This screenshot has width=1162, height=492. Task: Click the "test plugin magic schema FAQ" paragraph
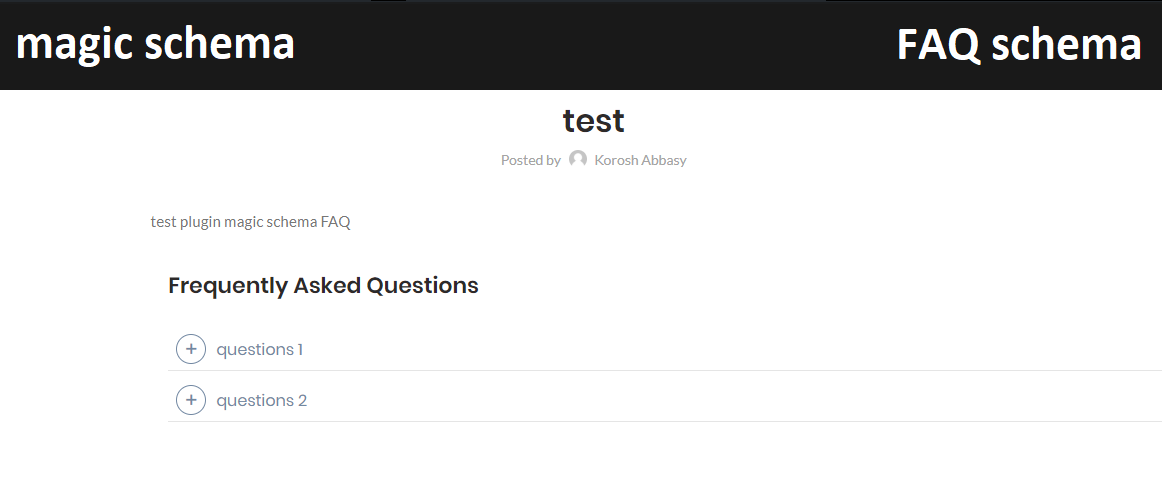[250, 222]
